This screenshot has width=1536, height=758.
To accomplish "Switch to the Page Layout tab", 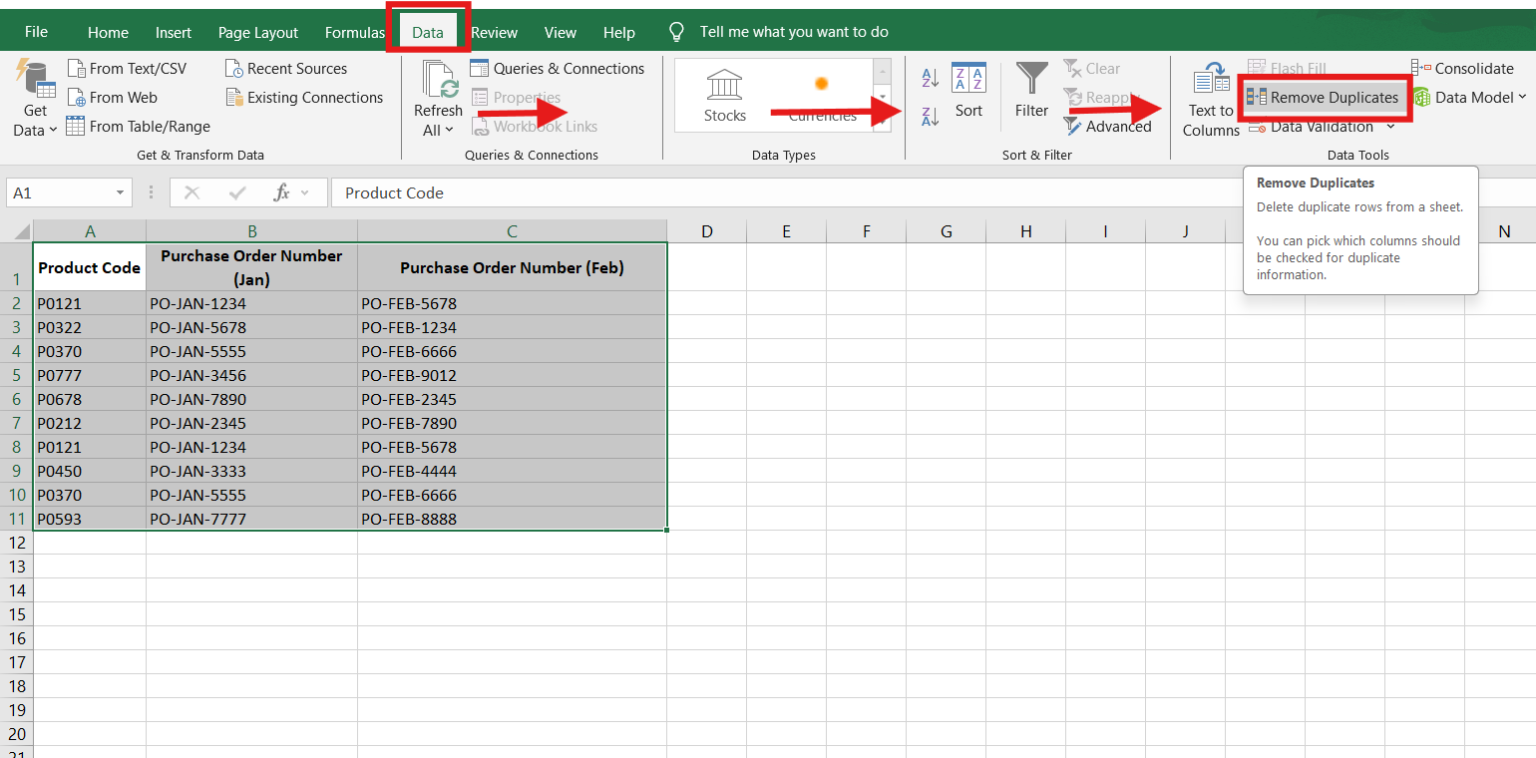I will 258,31.
